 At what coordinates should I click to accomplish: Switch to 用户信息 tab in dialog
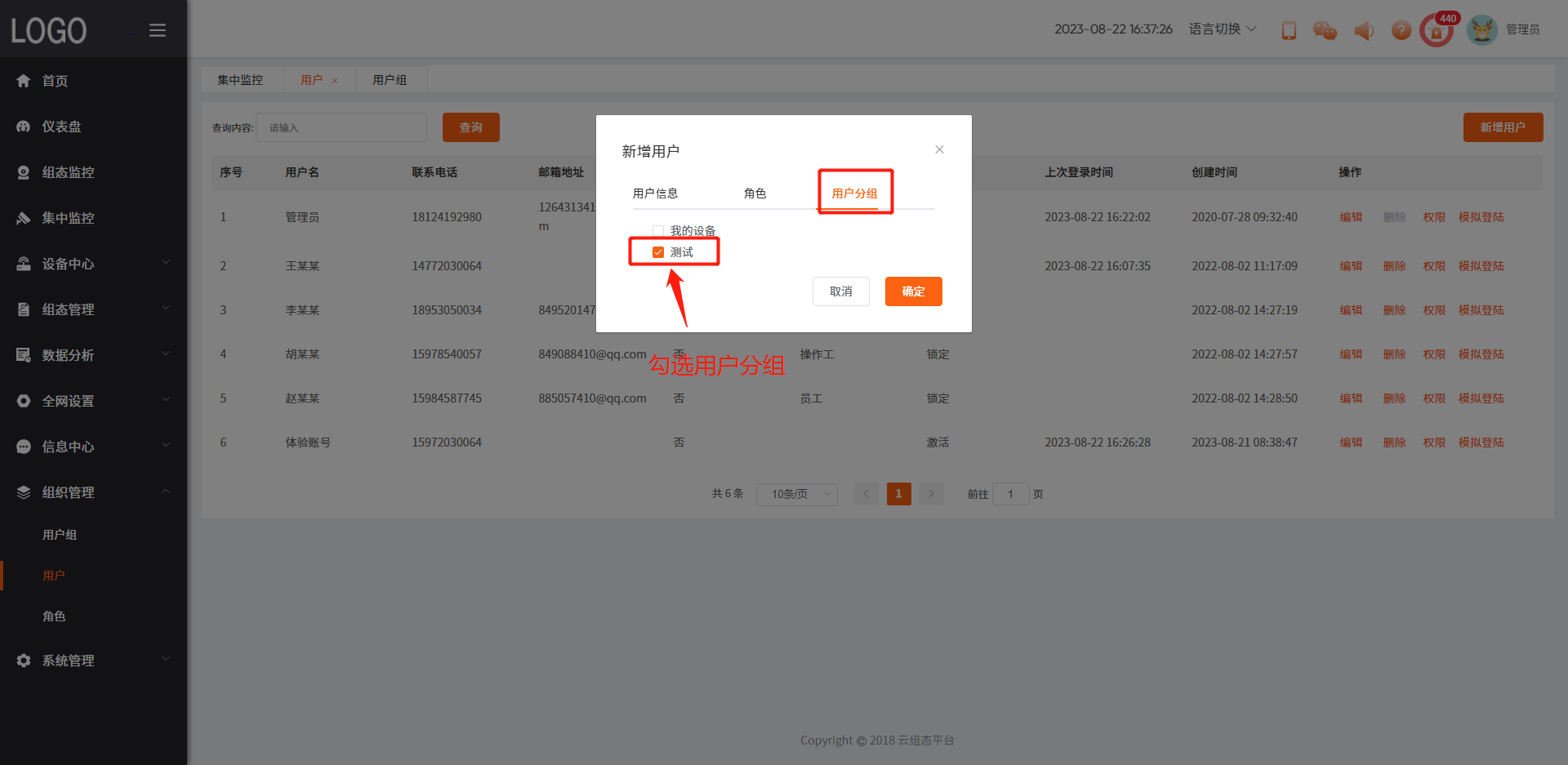655,193
